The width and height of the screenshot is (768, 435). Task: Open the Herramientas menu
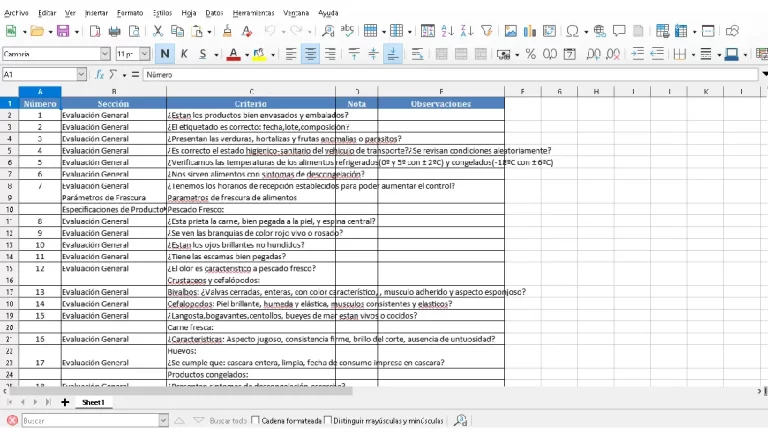253,13
